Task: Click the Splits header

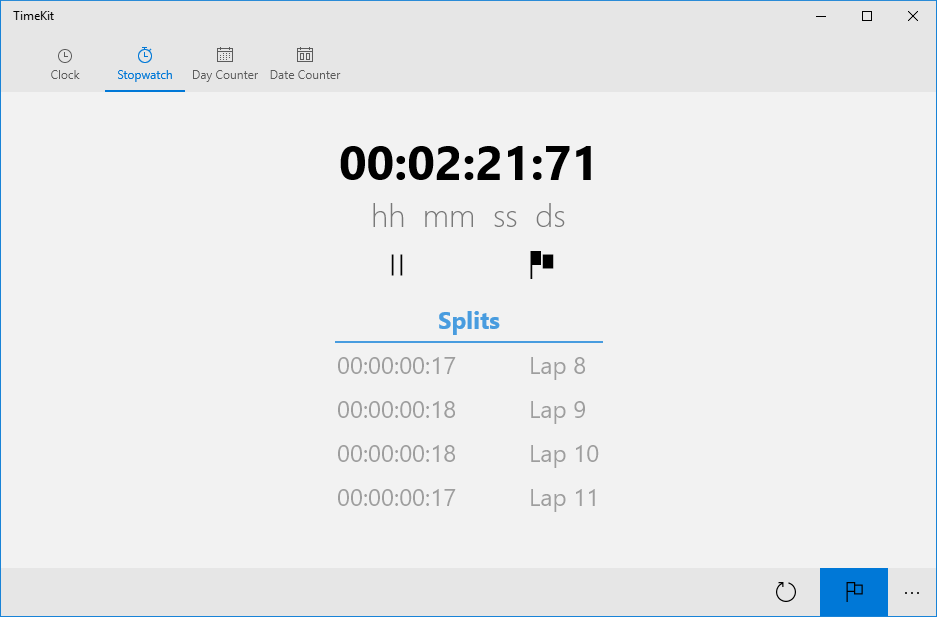Action: pos(468,321)
